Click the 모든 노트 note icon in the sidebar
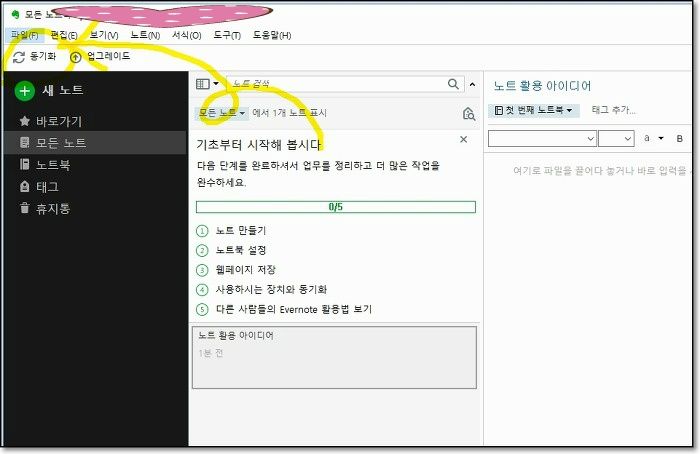Viewport: 700px width, 454px height. coord(25,142)
